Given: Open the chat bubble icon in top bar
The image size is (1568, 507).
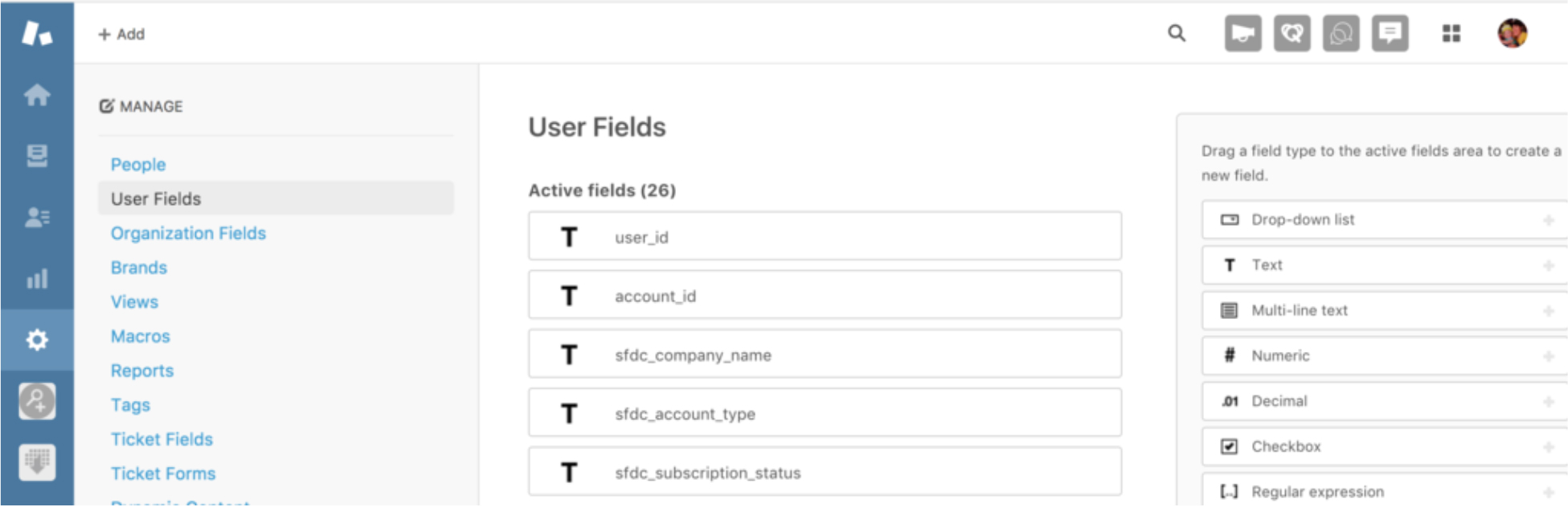Looking at the screenshot, I should click(1390, 34).
